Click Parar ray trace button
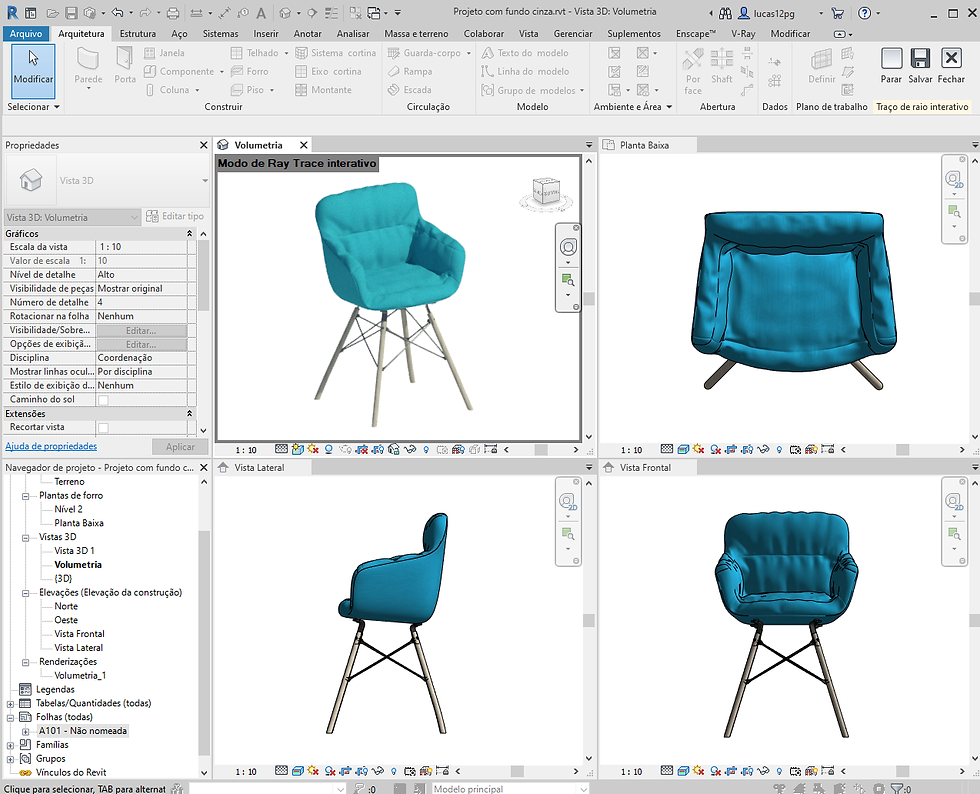The height and width of the screenshot is (794, 980). (891, 66)
